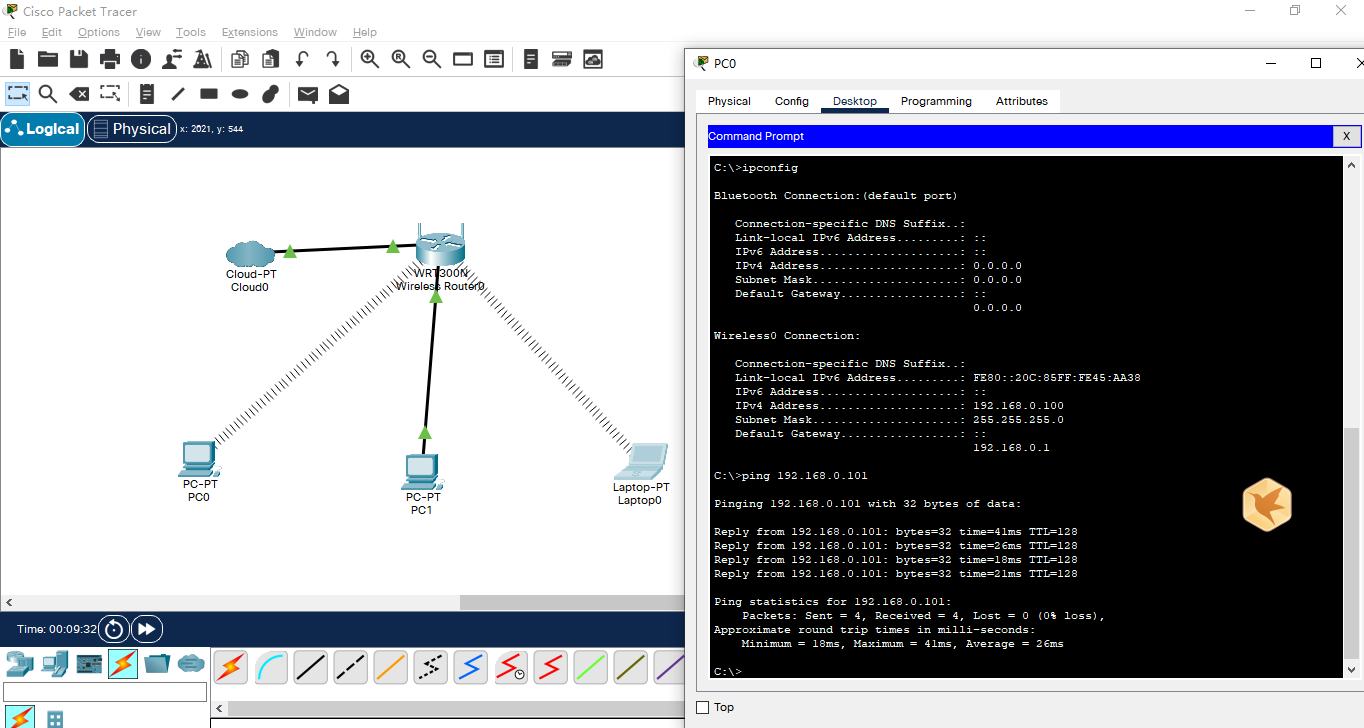Image resolution: width=1364 pixels, height=728 pixels.
Task: Click the left arrow of workspace horizontal scrollbar
Action: click(x=9, y=603)
